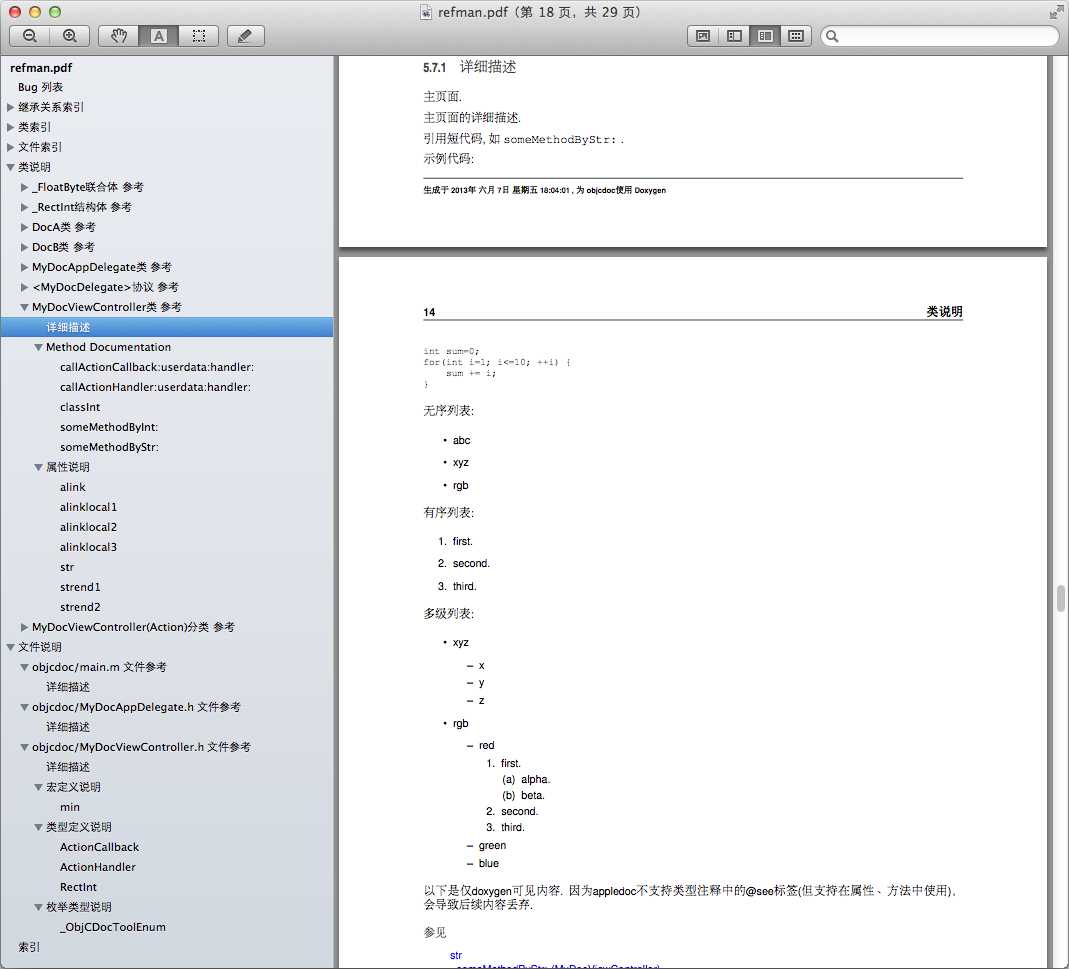Expand the 类索引 outline item

click(10, 127)
